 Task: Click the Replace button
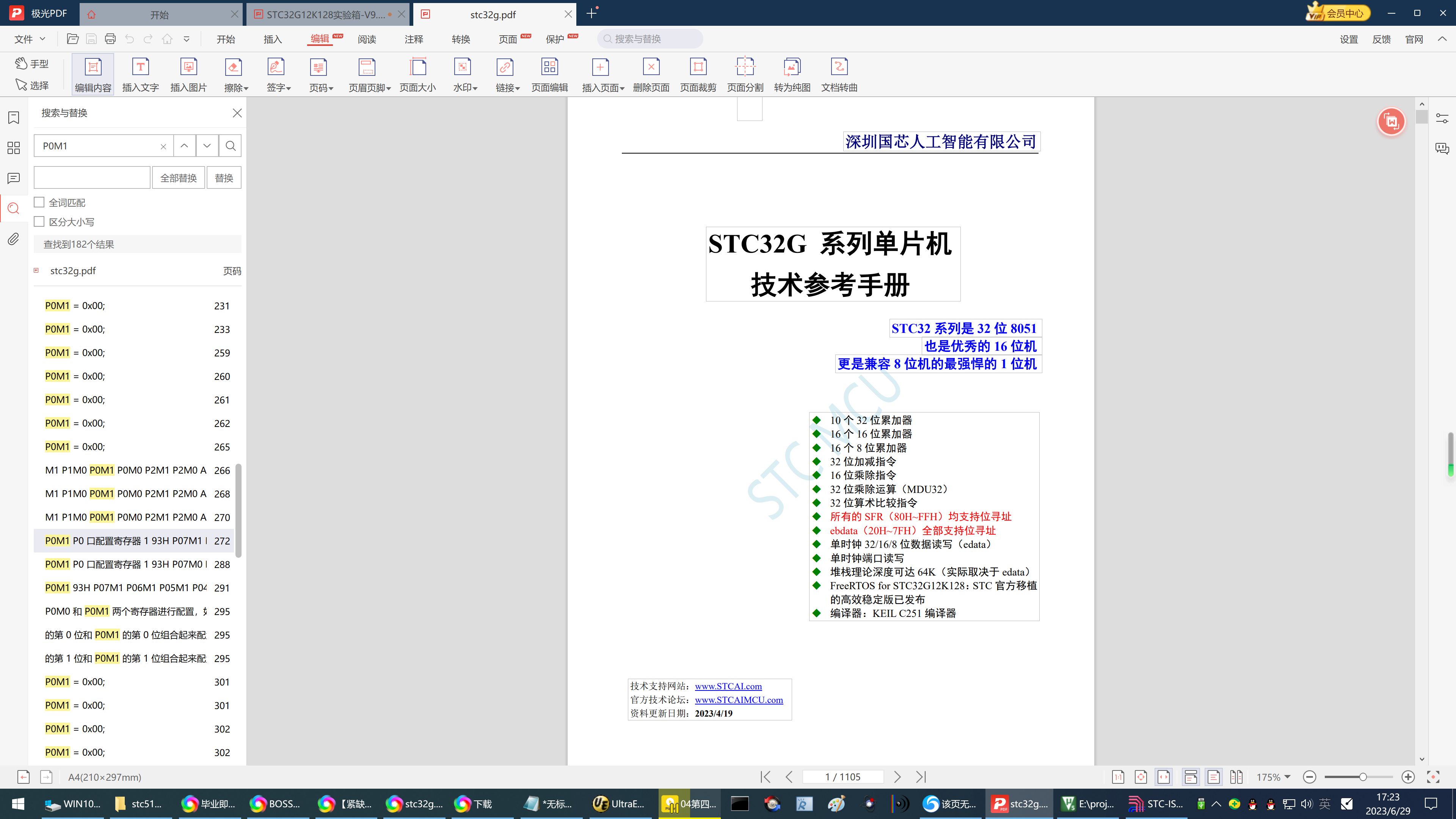click(x=224, y=177)
